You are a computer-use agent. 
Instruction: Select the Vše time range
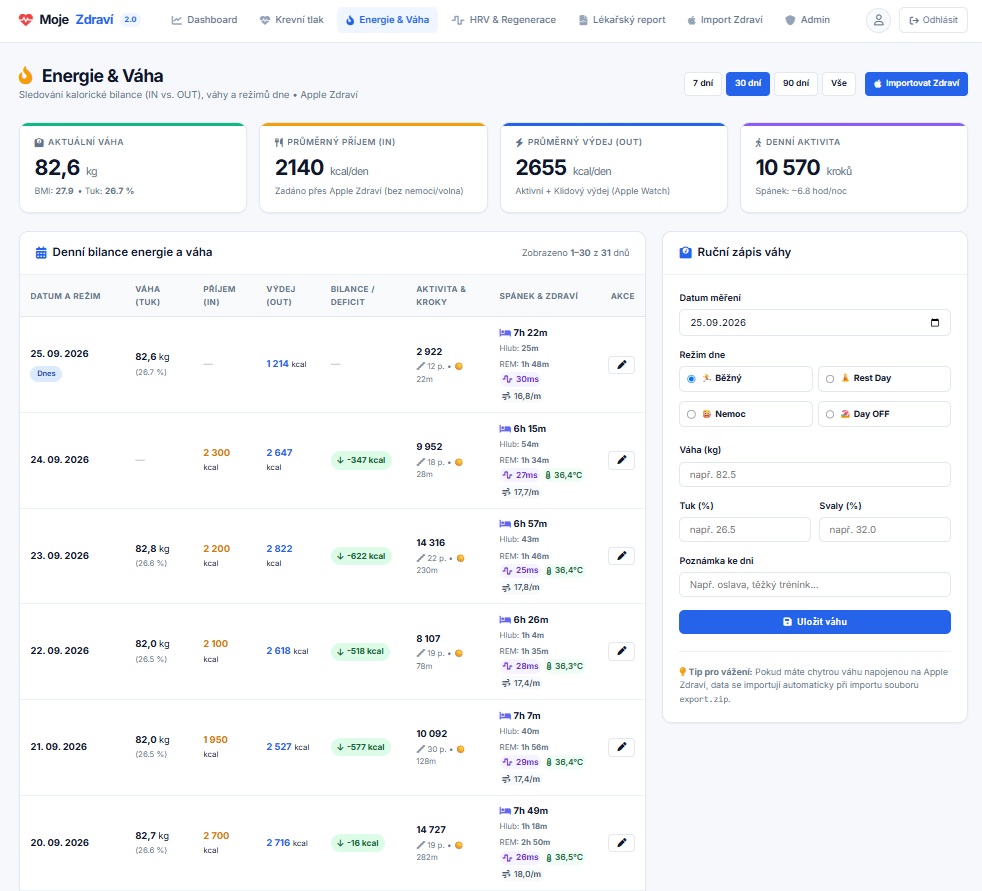(x=839, y=83)
